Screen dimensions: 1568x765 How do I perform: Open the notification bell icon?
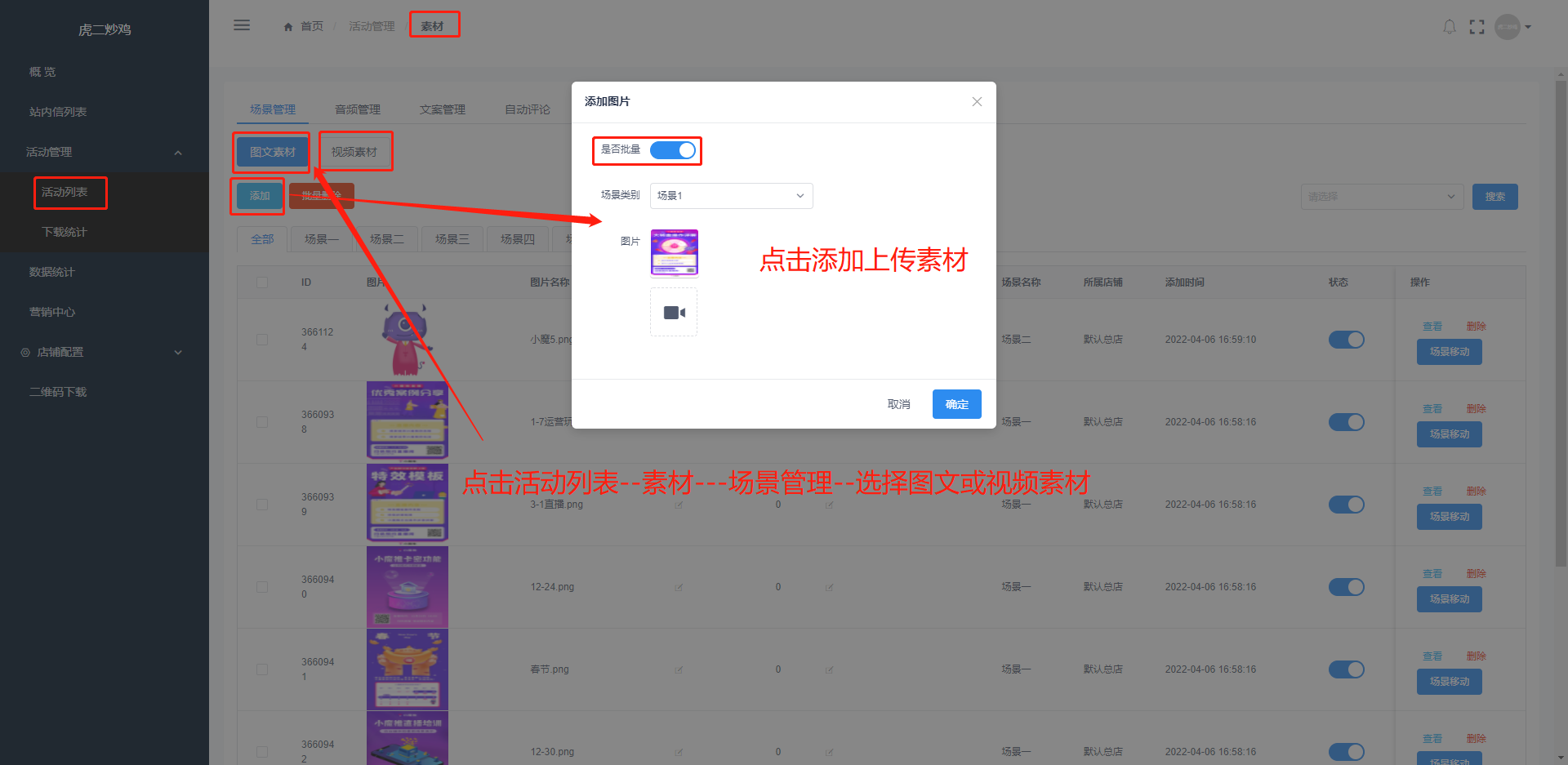tap(1450, 27)
